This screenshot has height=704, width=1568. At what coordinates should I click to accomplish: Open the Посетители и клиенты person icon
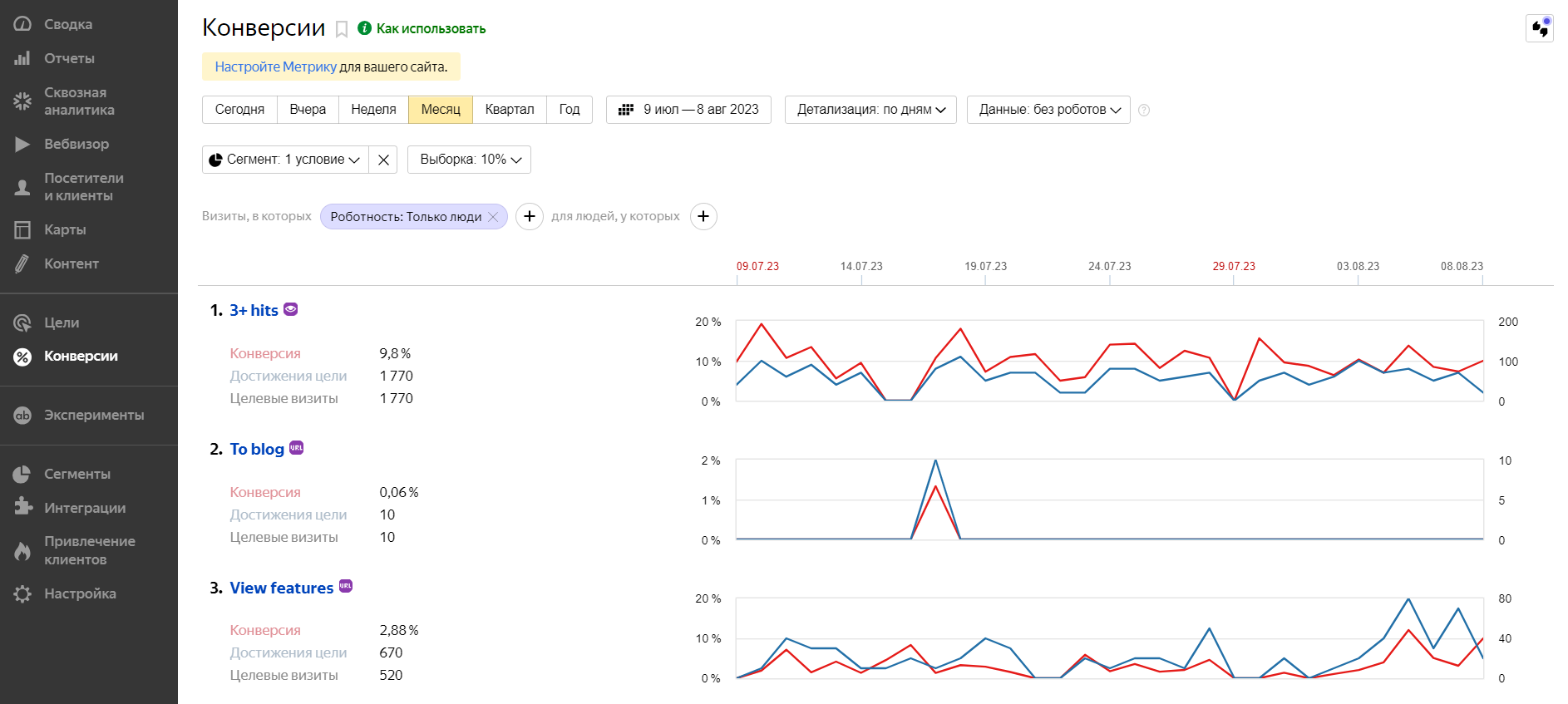tap(22, 187)
